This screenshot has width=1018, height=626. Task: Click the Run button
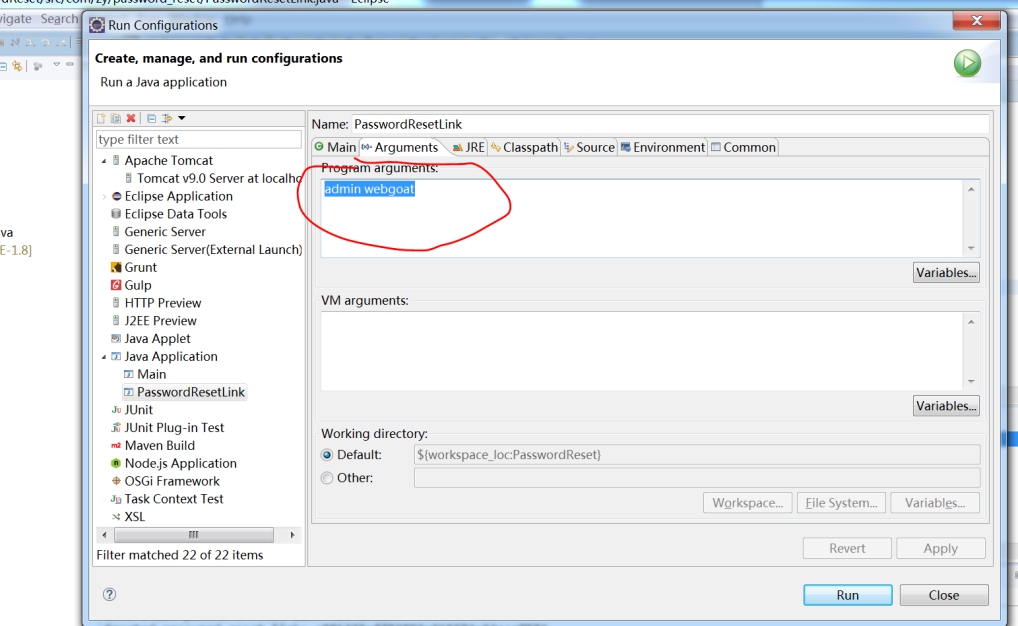pos(847,595)
